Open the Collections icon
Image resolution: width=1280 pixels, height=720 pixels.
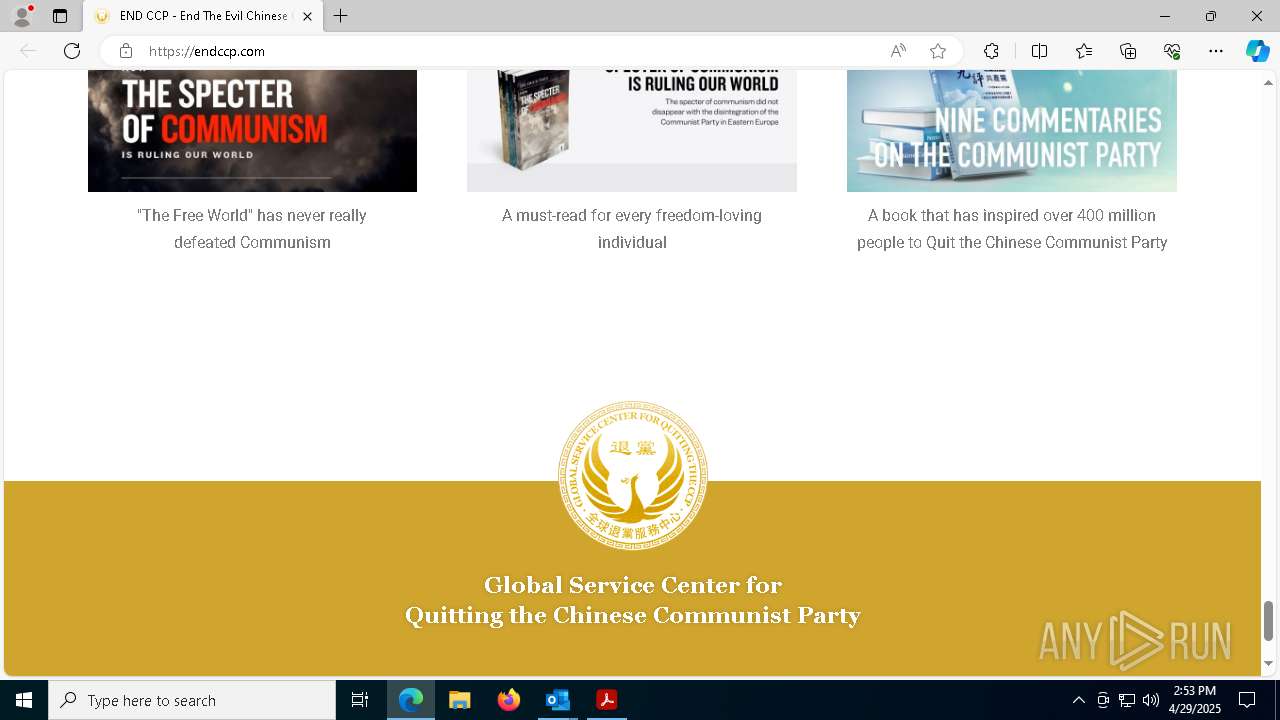coord(1128,51)
